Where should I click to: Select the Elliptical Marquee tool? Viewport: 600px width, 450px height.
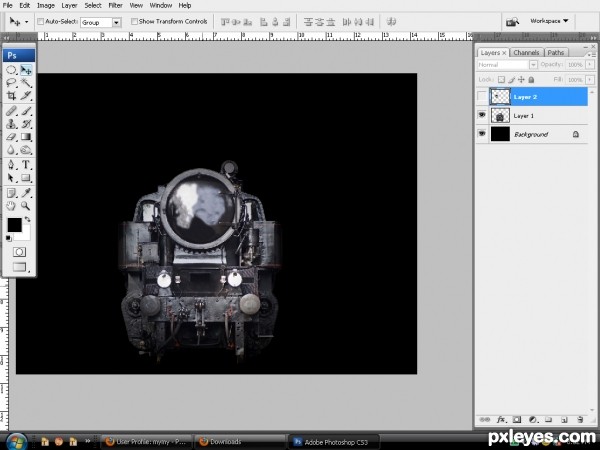[x=11, y=70]
